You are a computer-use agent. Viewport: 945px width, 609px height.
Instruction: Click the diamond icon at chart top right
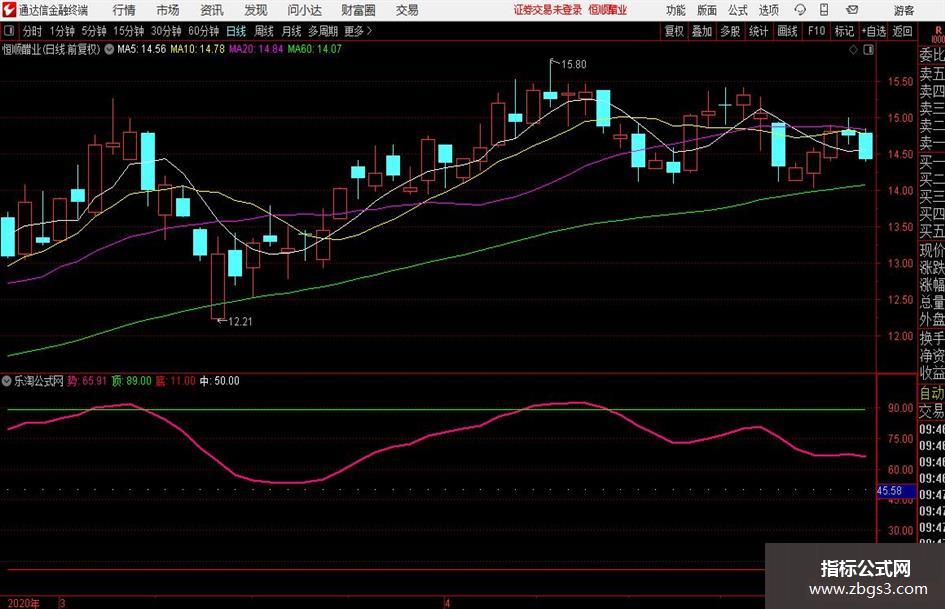point(853,50)
